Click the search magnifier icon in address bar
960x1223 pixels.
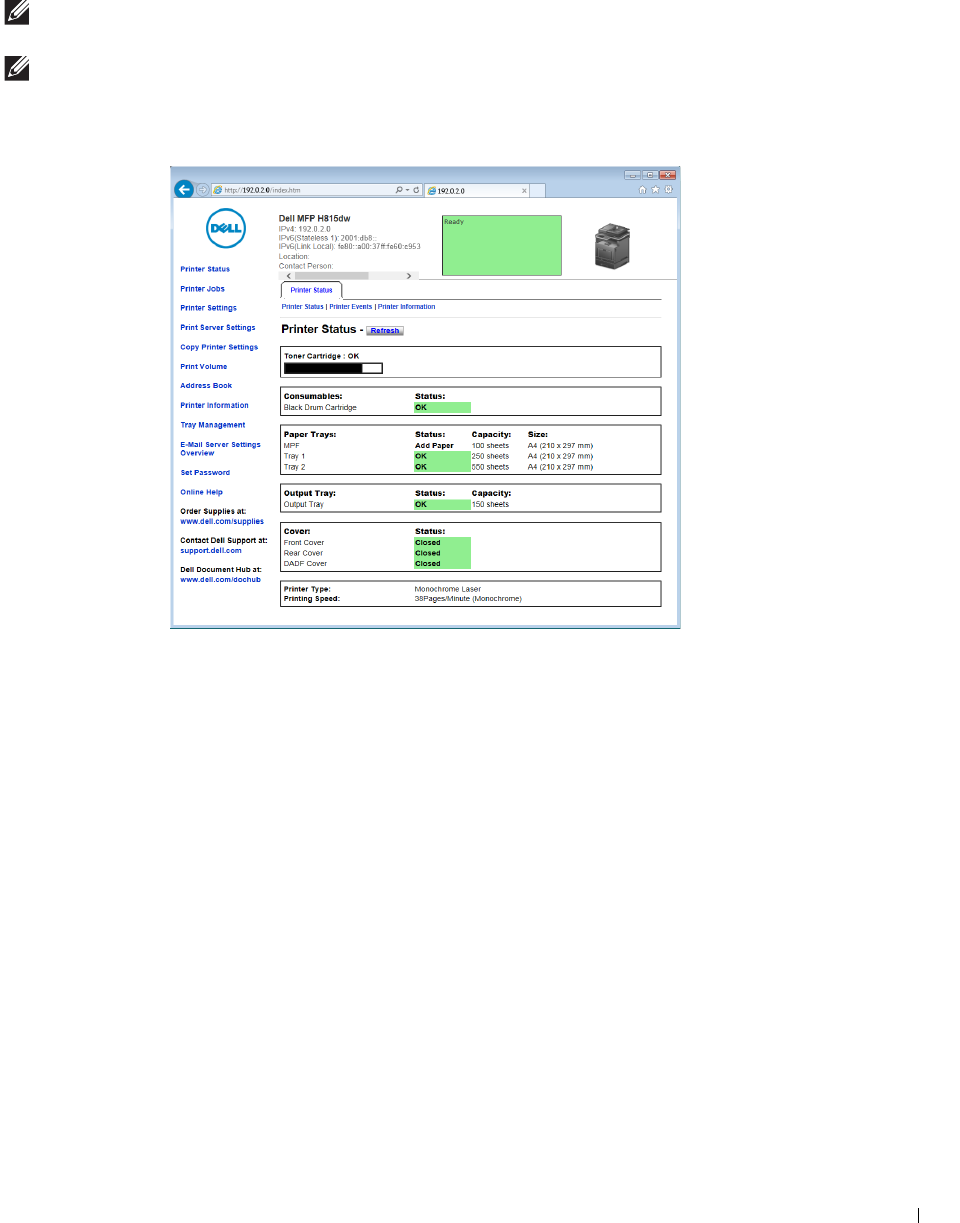click(x=399, y=189)
